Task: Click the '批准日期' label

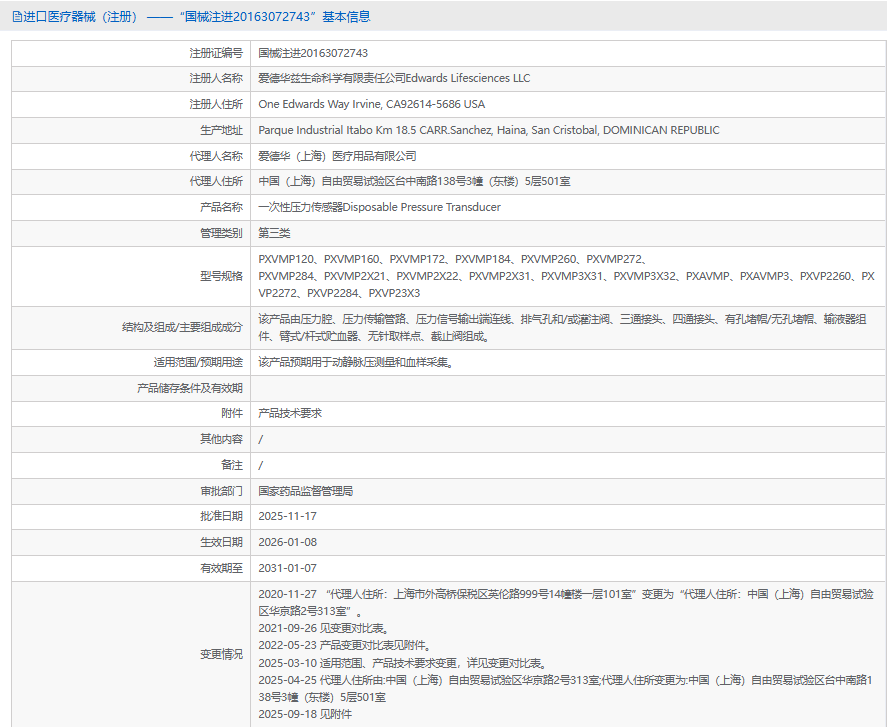Action: pos(221,517)
